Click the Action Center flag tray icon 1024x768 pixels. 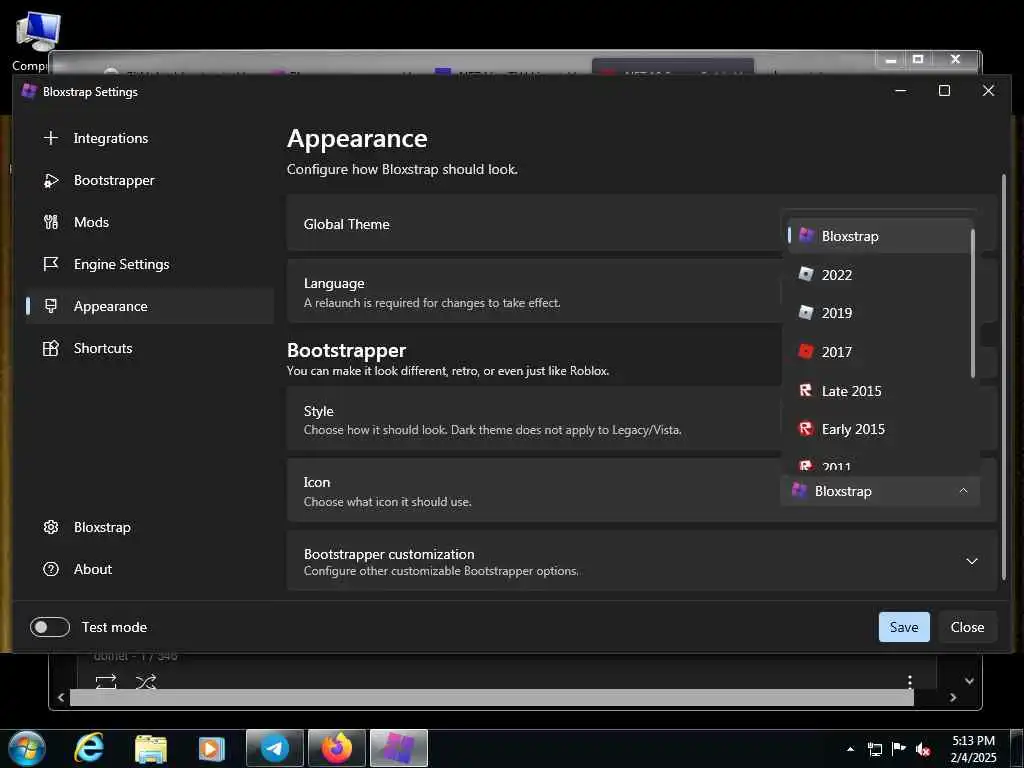899,749
